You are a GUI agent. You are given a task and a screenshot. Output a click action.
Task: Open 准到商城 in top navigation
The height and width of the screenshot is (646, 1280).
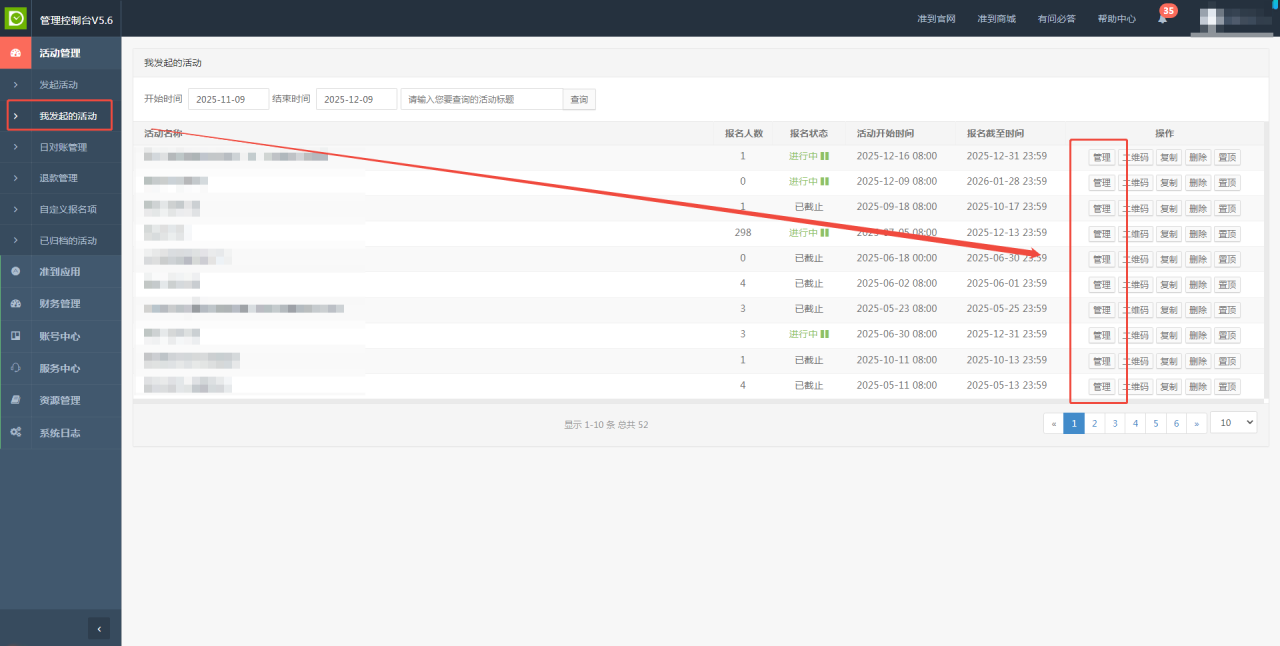pos(996,19)
